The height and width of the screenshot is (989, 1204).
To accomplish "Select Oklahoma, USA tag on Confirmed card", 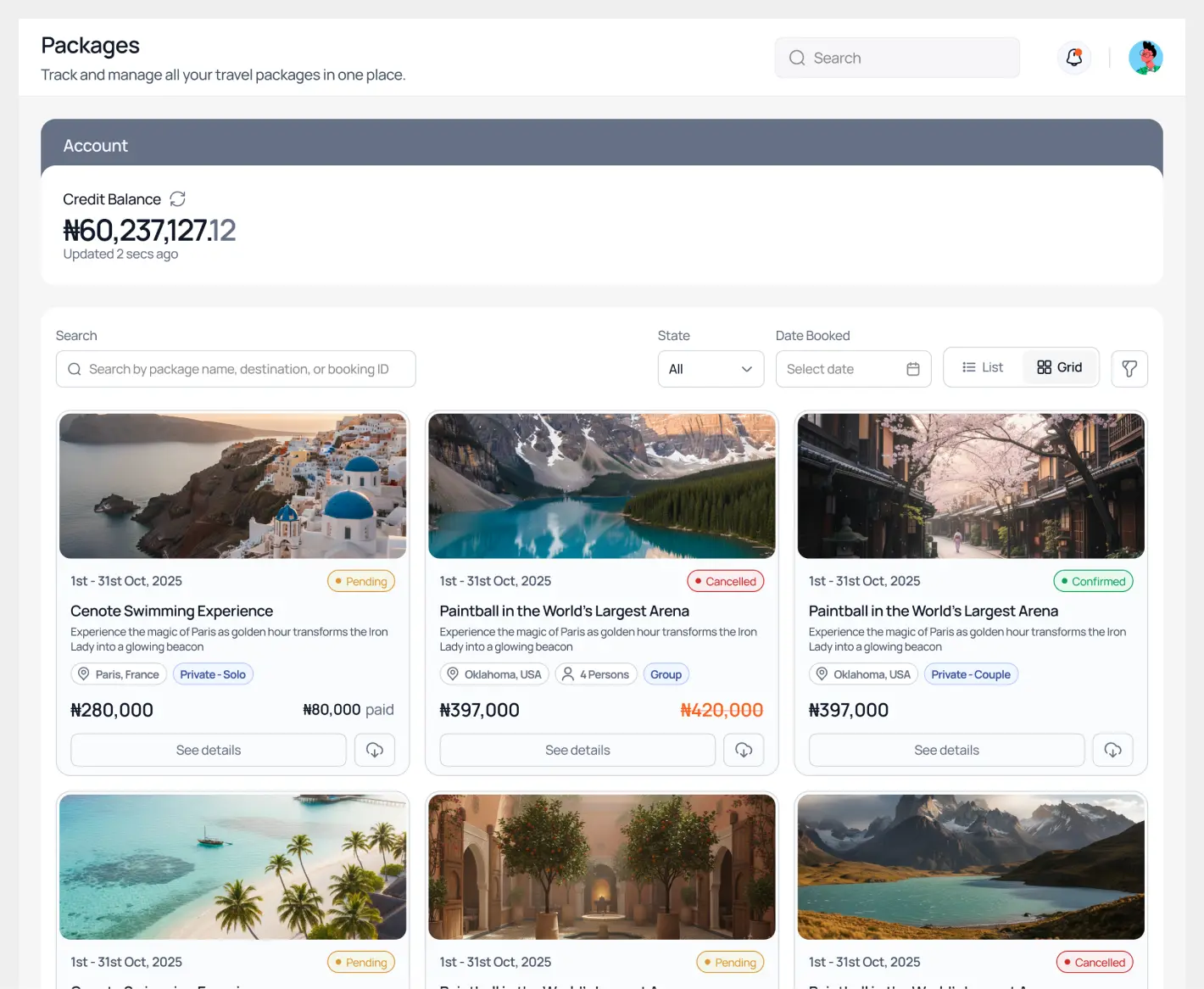I will [x=863, y=674].
